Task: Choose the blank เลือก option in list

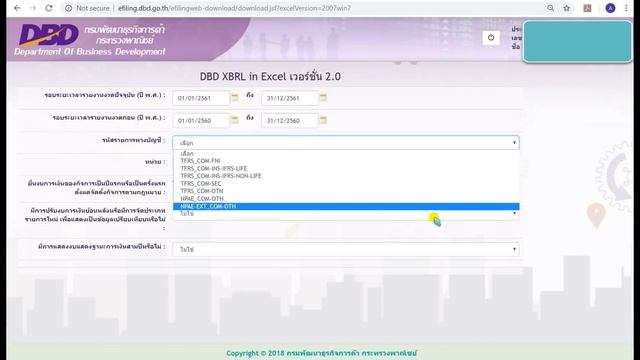Action: coord(346,153)
